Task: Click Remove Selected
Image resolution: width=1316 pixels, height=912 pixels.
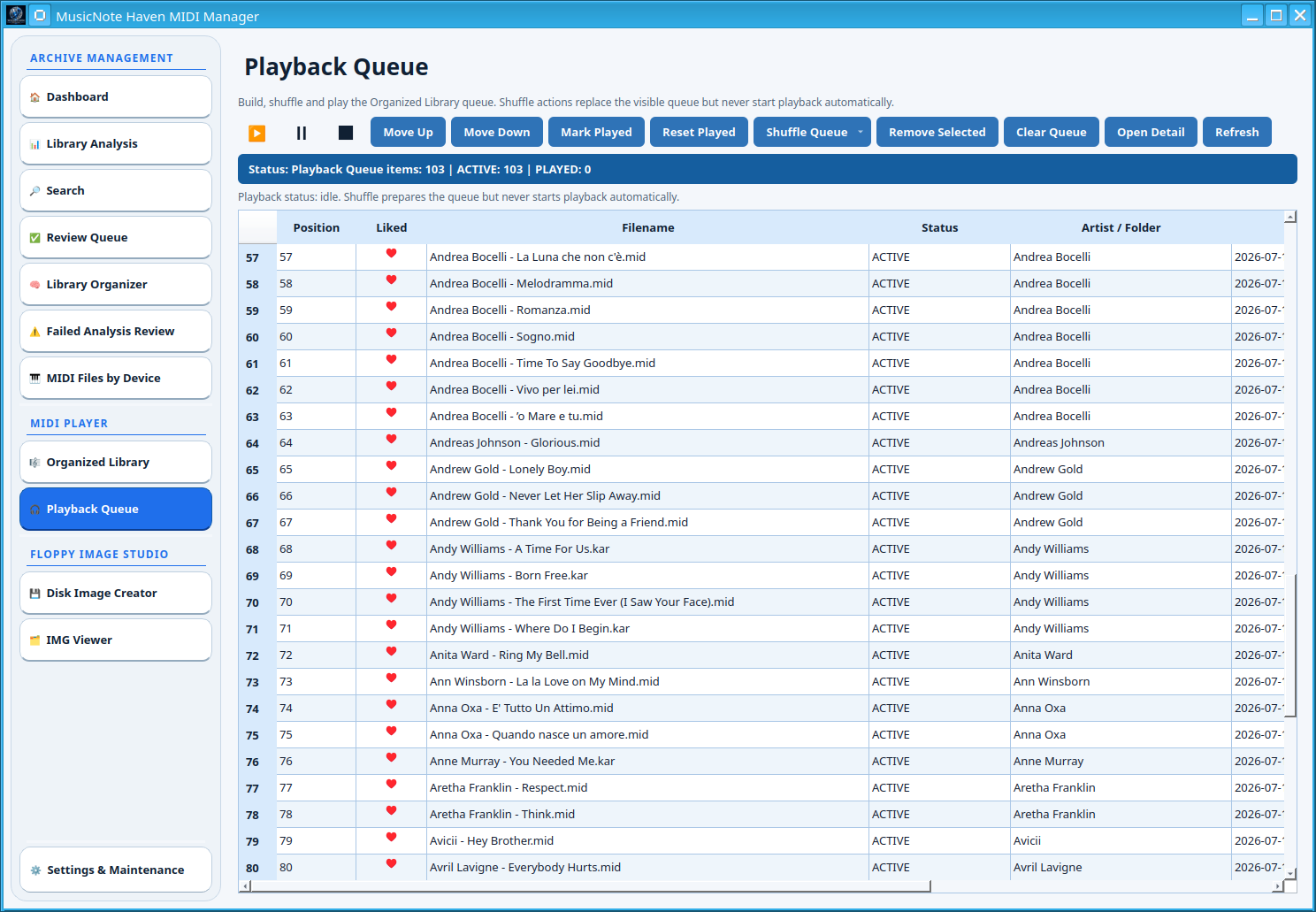Action: tap(937, 132)
